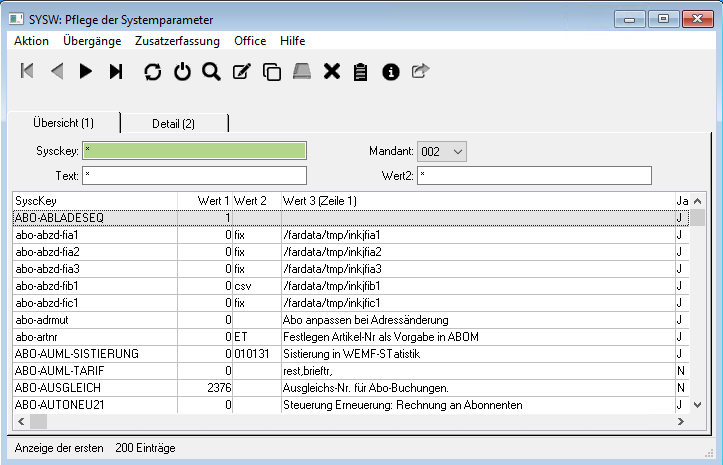Show info via the info icon
The width and height of the screenshot is (723, 465).
pos(391,71)
